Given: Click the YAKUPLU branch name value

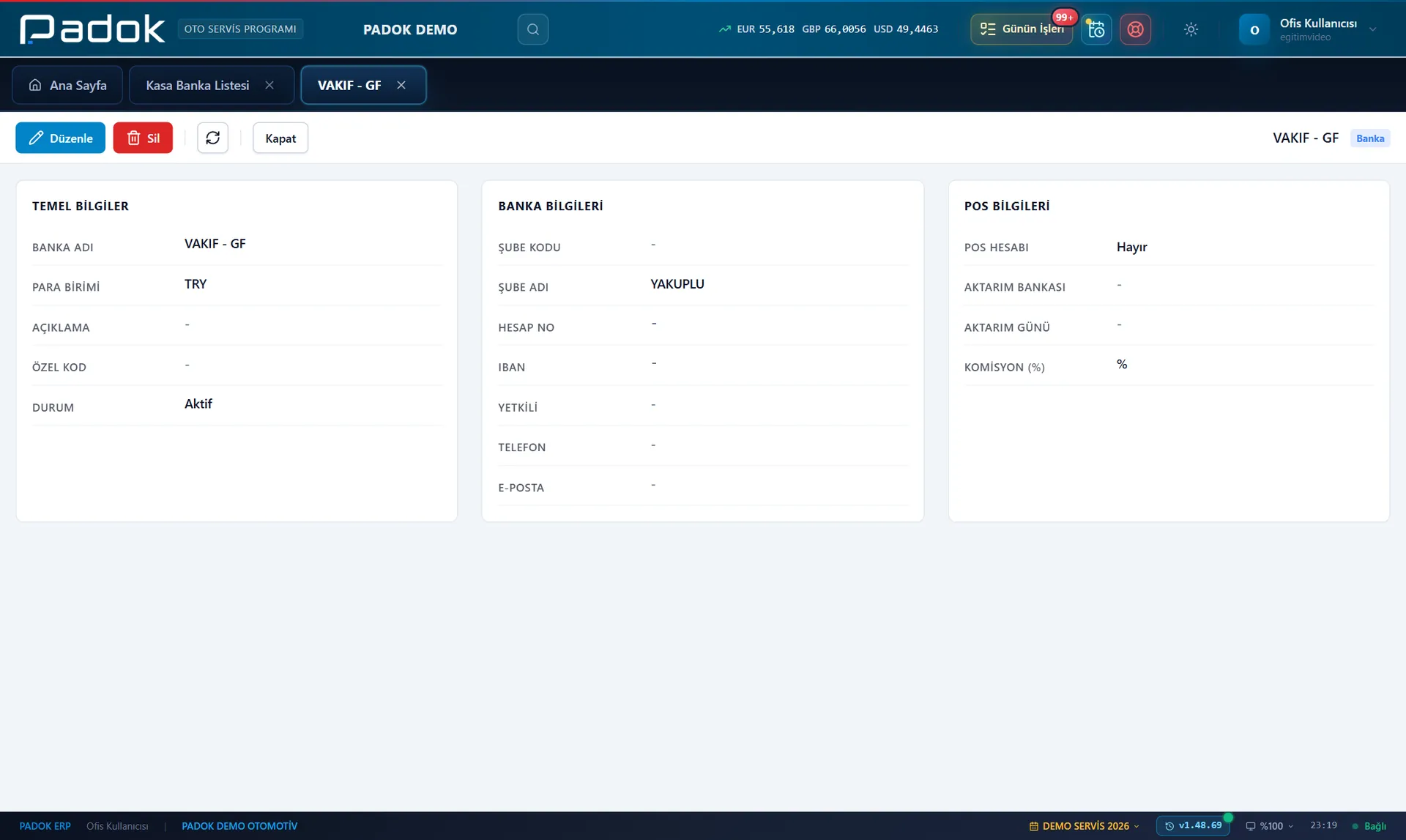Looking at the screenshot, I should [x=677, y=283].
